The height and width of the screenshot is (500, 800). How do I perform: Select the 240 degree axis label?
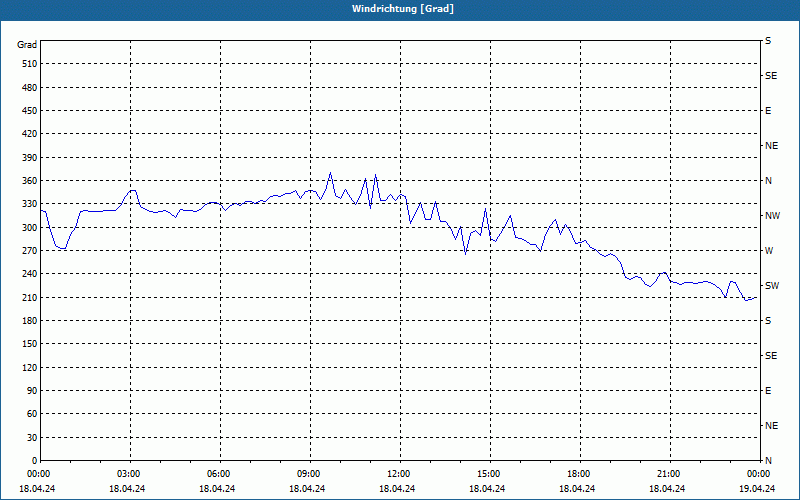coord(30,274)
